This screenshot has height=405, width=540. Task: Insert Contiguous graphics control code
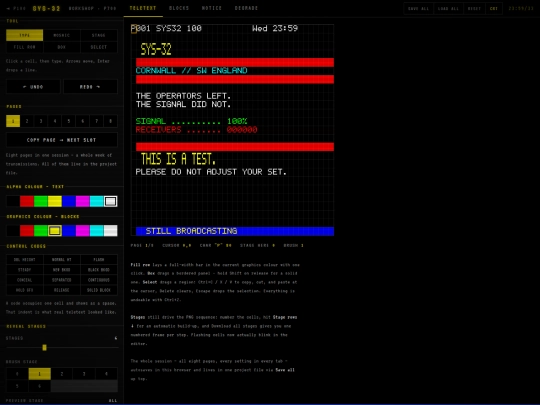click(99, 280)
